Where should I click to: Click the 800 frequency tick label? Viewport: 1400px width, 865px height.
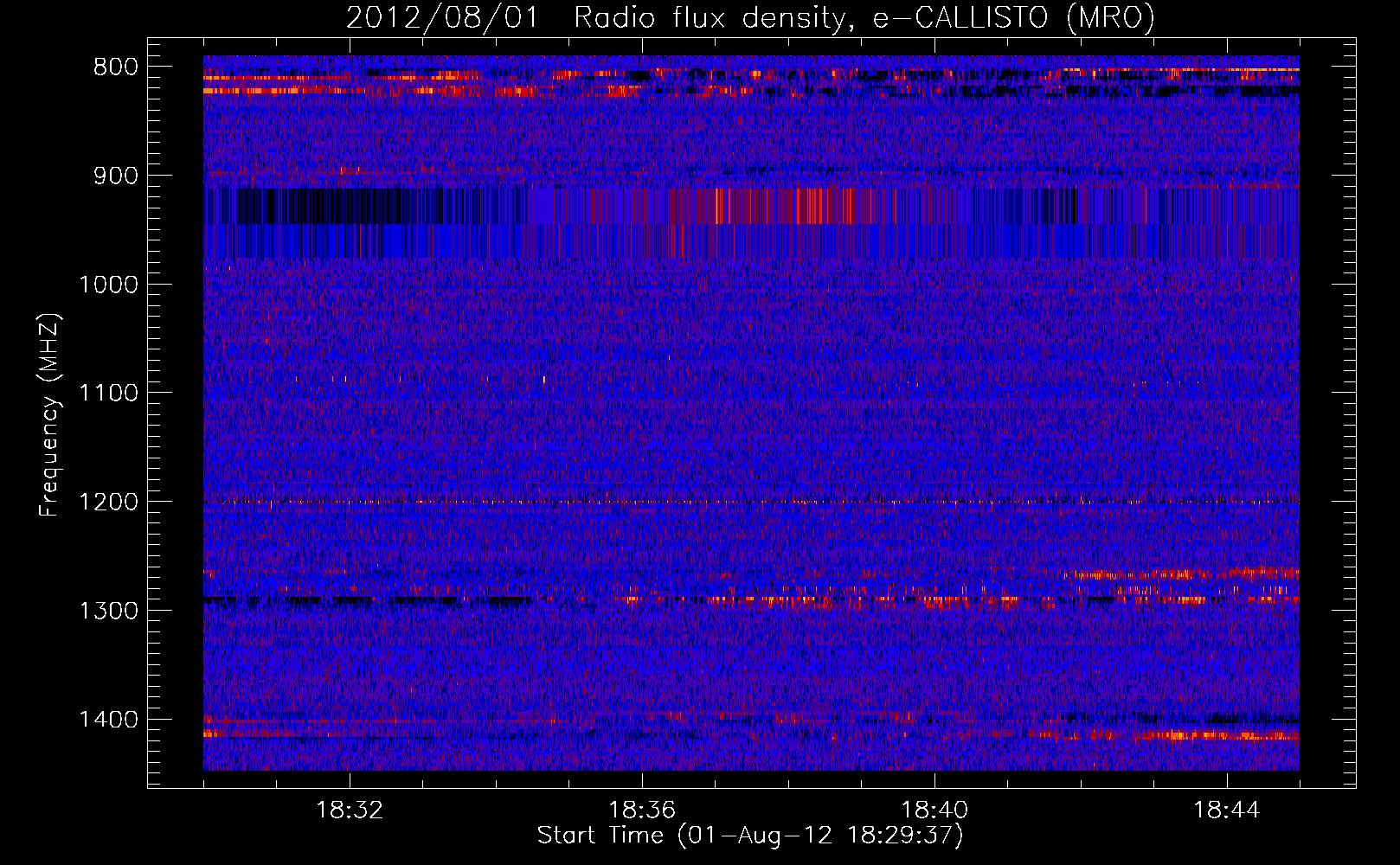(116, 67)
